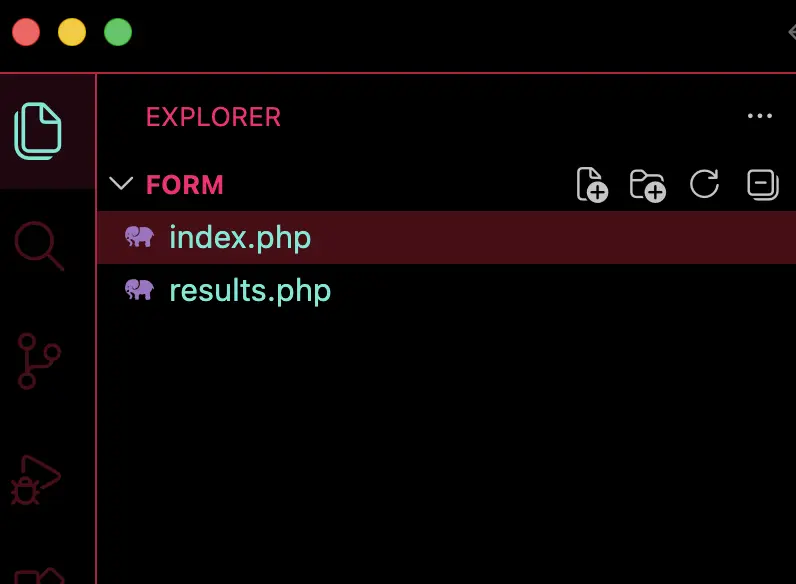Open Explorer's more actions ellipsis menu
796x584 pixels.
pos(760,116)
